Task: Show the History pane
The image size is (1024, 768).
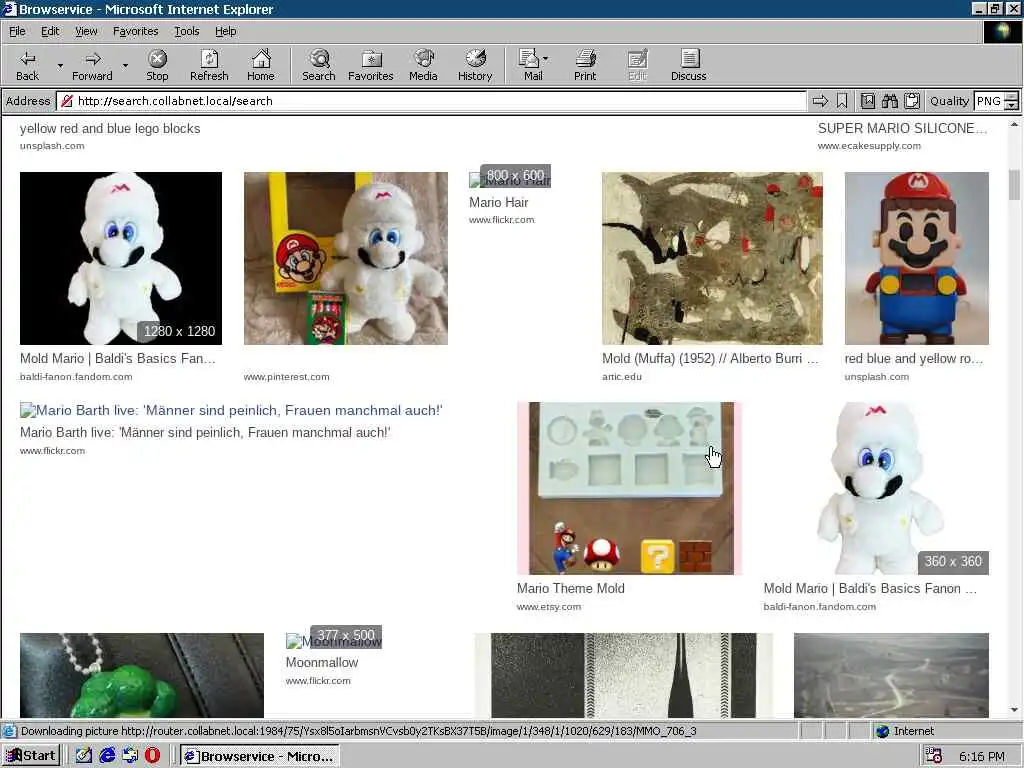Action: (475, 65)
